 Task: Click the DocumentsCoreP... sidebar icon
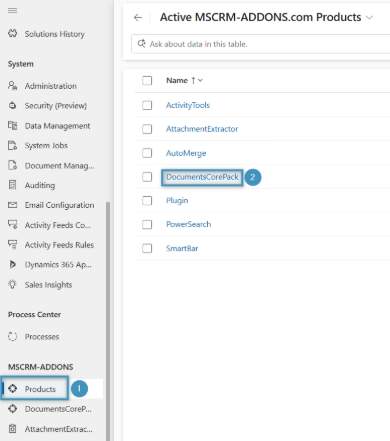point(13,408)
